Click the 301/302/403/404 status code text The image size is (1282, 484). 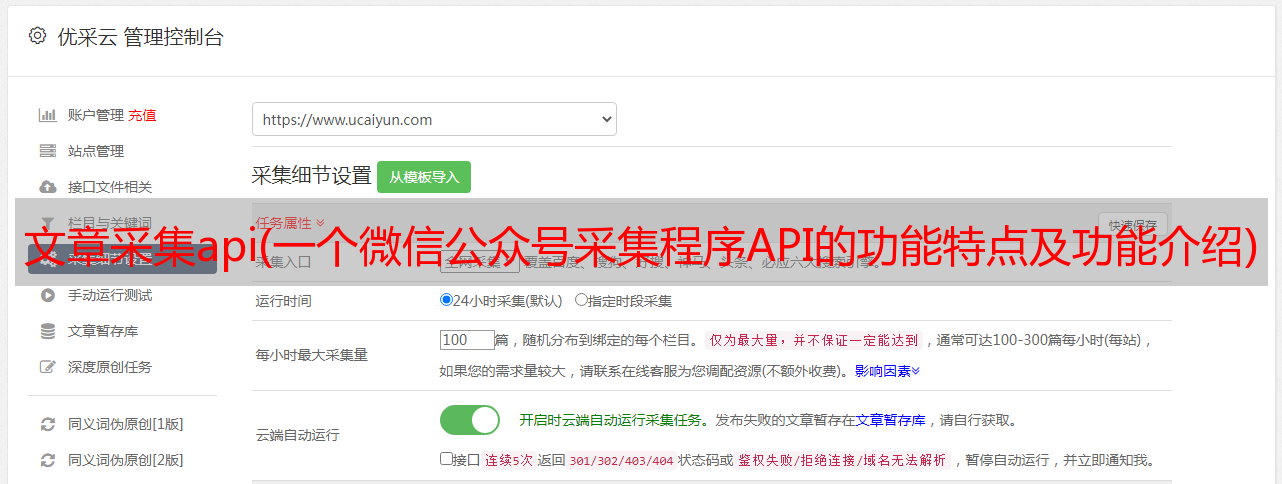(621, 461)
